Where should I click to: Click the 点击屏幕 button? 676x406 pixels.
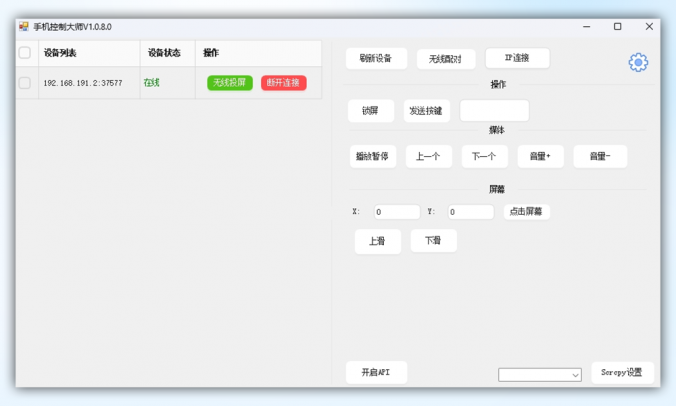(526, 212)
